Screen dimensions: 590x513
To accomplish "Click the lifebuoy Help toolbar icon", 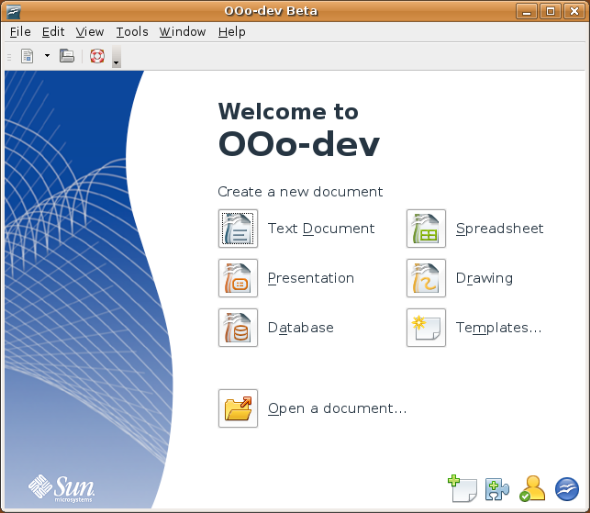I will tap(97, 56).
